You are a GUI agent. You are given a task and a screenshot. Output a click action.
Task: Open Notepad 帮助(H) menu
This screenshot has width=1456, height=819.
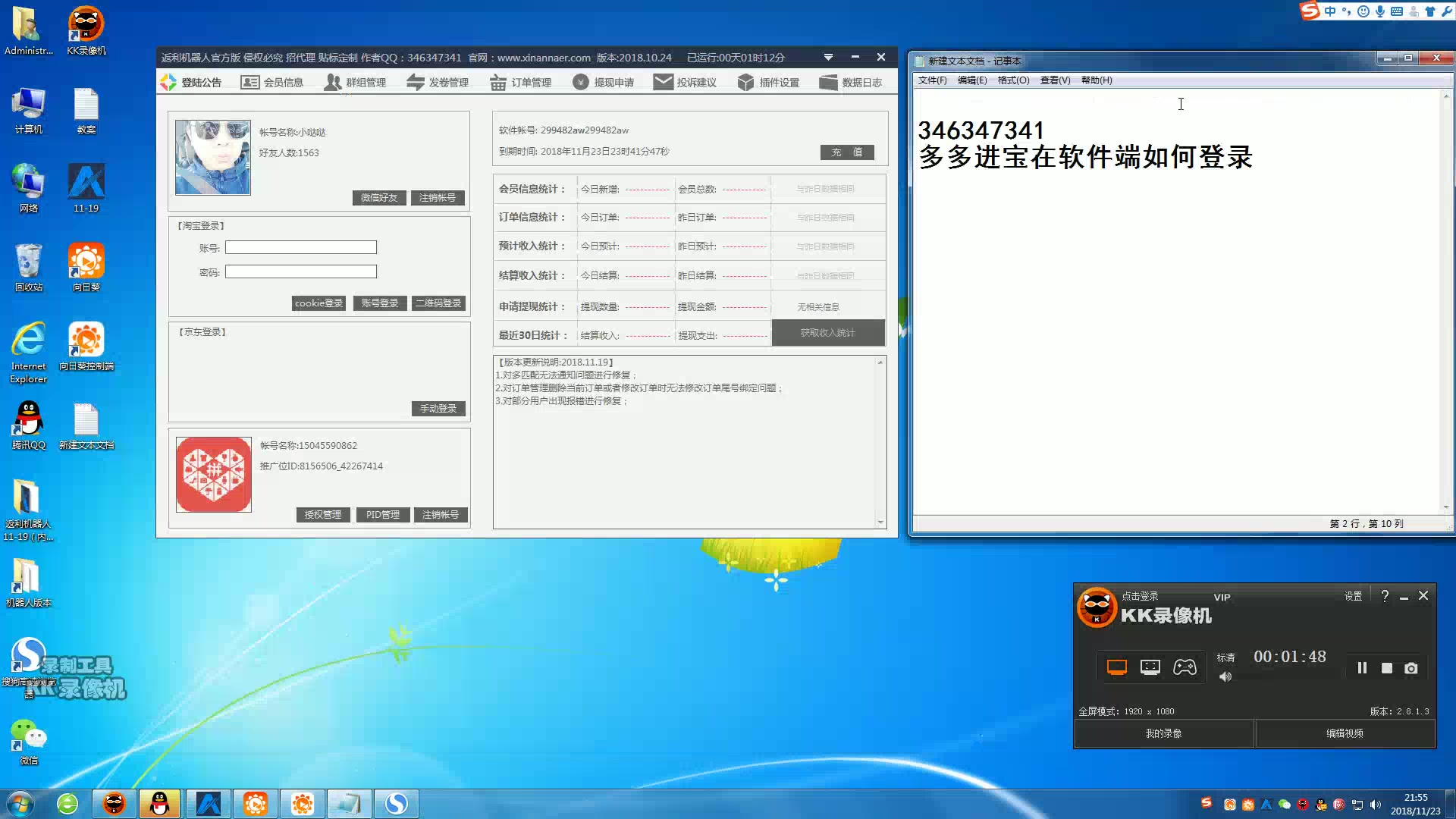point(1097,80)
